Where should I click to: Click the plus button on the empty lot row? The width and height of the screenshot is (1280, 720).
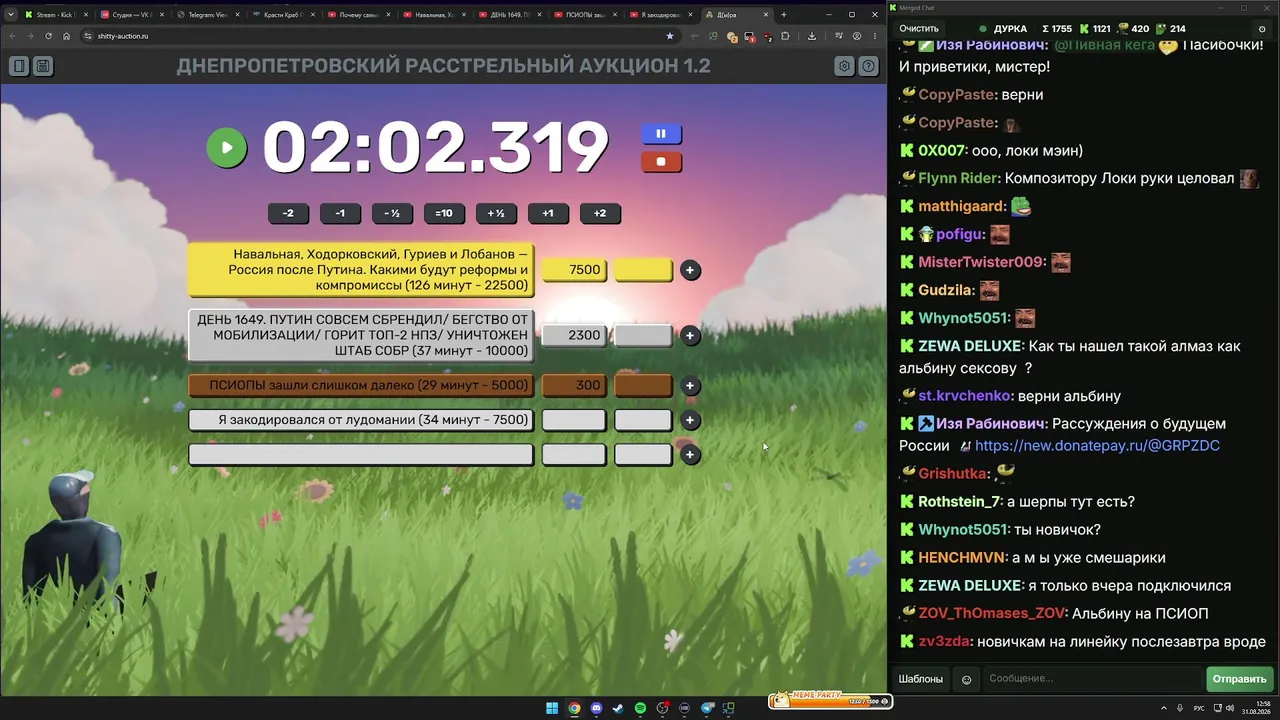pos(690,455)
